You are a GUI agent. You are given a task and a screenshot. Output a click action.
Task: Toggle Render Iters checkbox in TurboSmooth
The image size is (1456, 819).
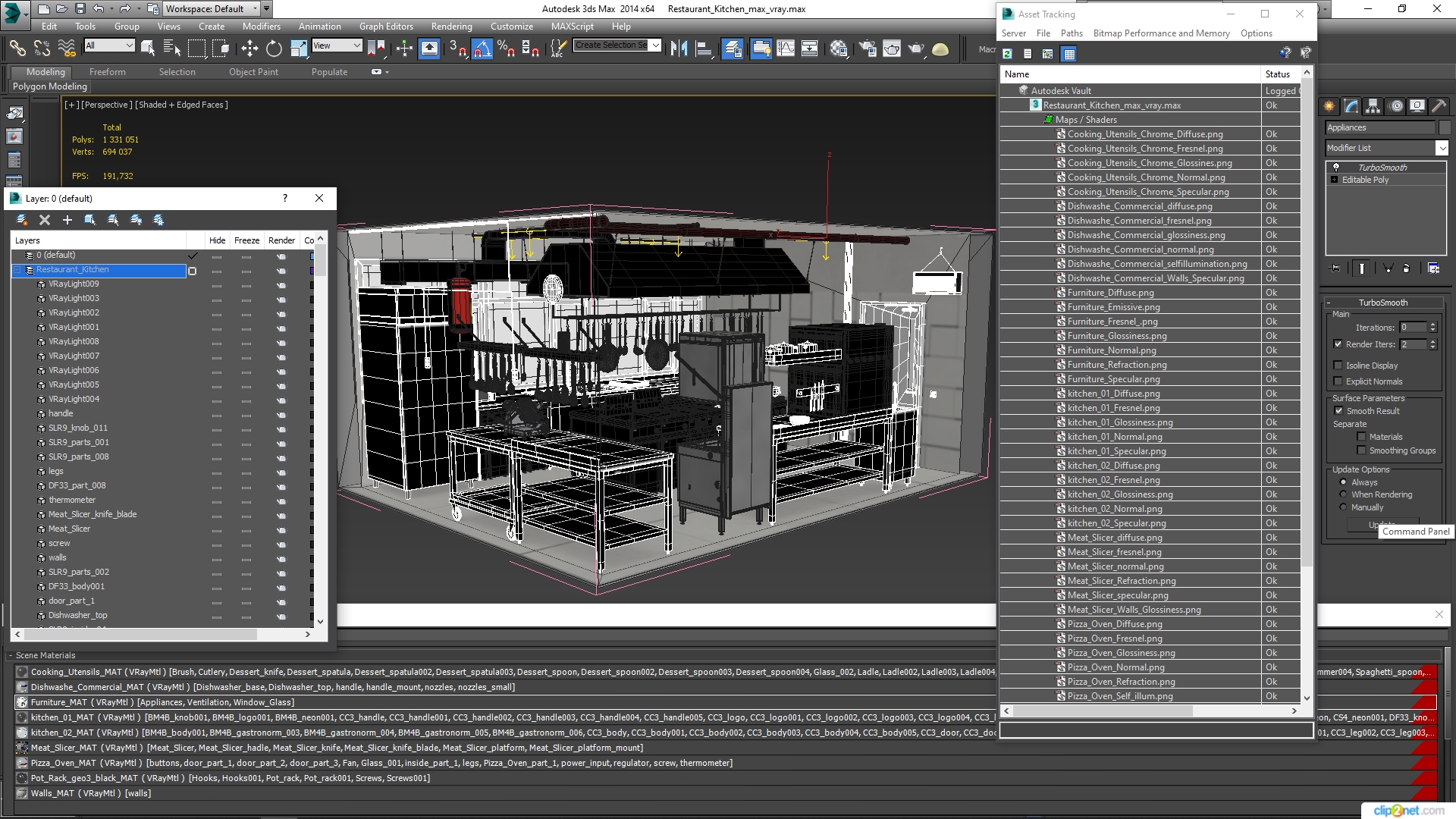point(1338,344)
